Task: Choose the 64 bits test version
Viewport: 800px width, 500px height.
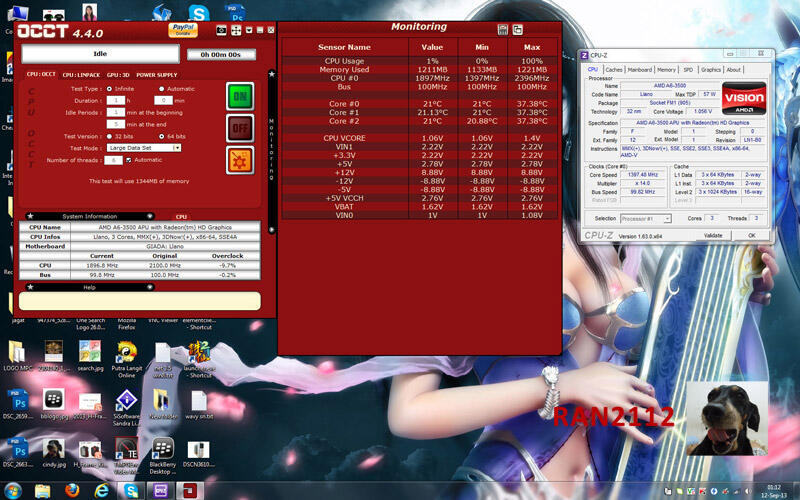Action: click(162, 137)
